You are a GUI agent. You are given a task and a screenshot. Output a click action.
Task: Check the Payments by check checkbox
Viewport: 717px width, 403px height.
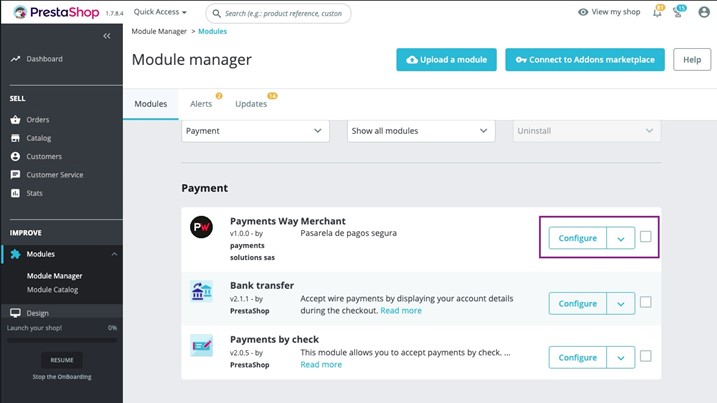click(645, 356)
